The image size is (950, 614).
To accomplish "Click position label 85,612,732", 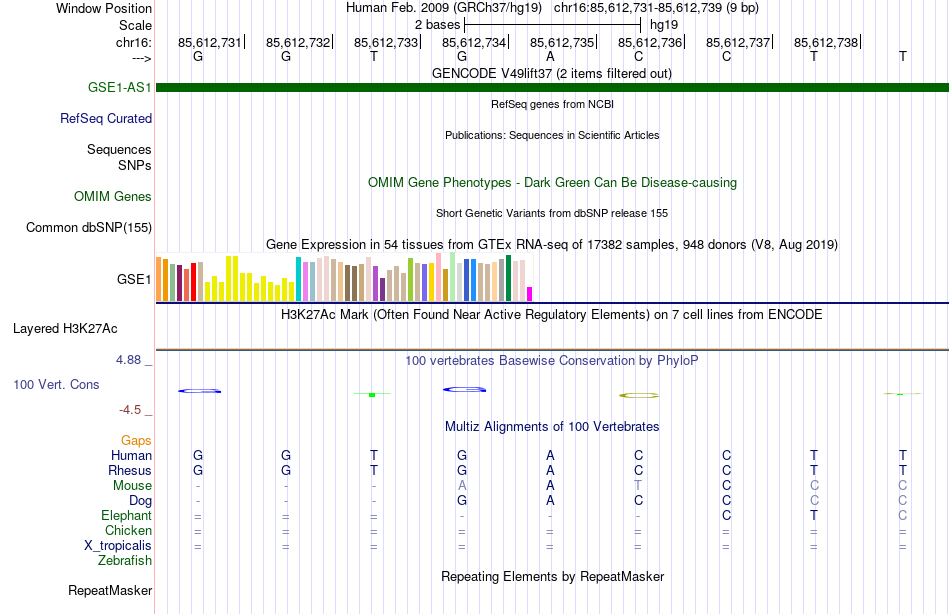I will (298, 42).
